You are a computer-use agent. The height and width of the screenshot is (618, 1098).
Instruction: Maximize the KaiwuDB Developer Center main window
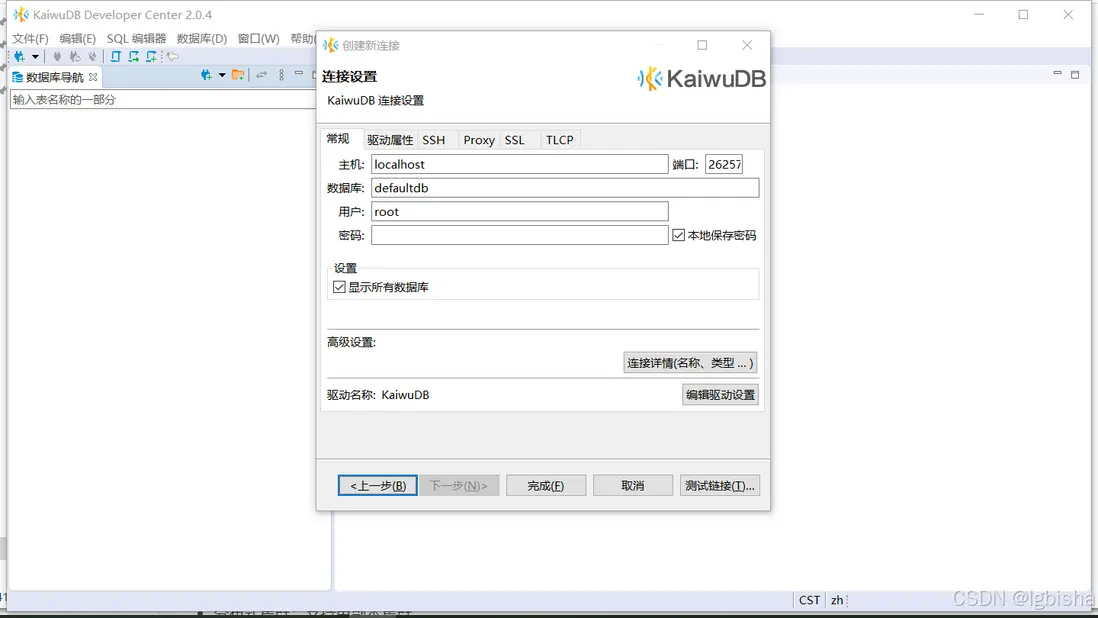1023,15
